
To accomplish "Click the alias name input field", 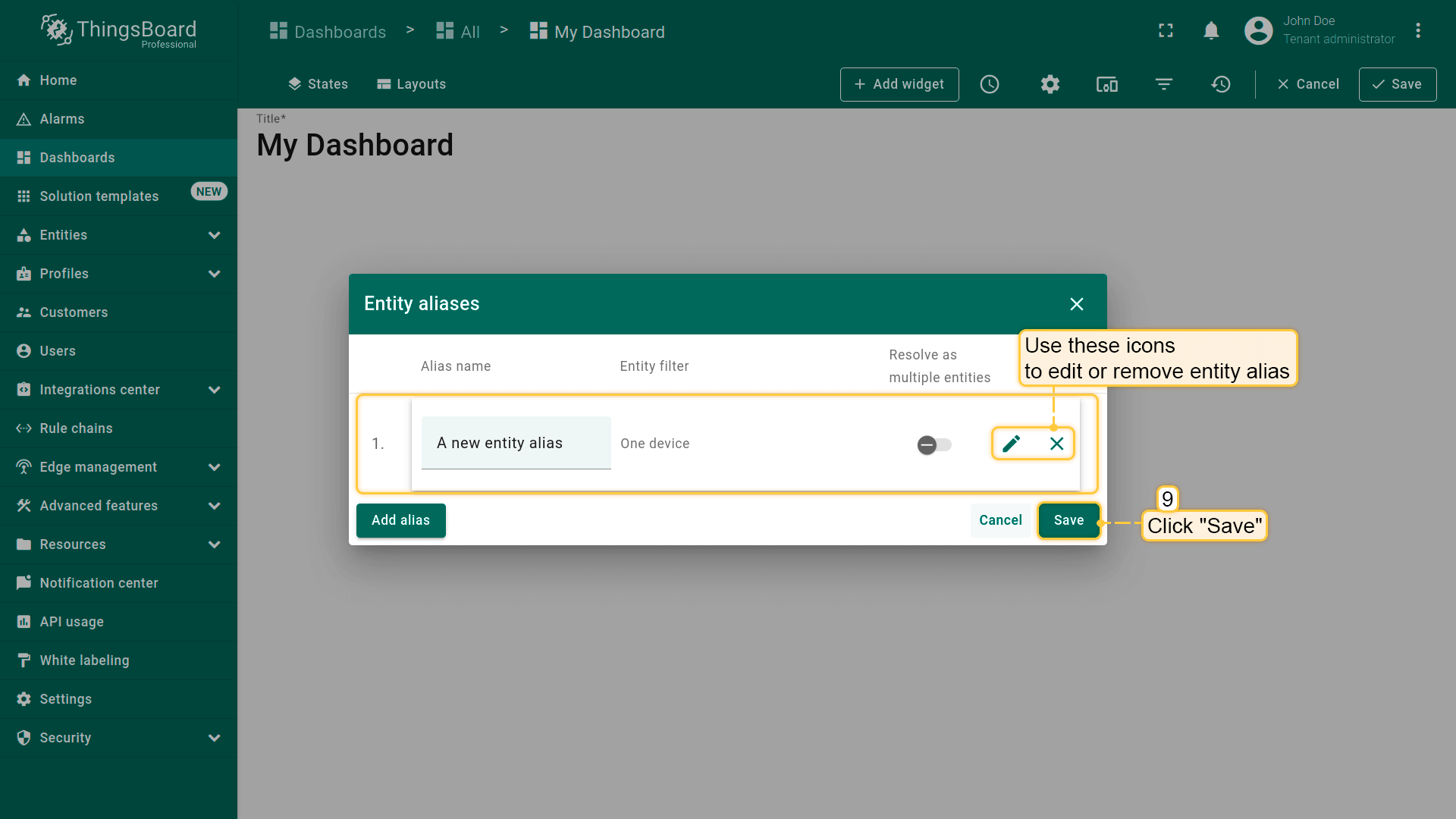I will (516, 444).
